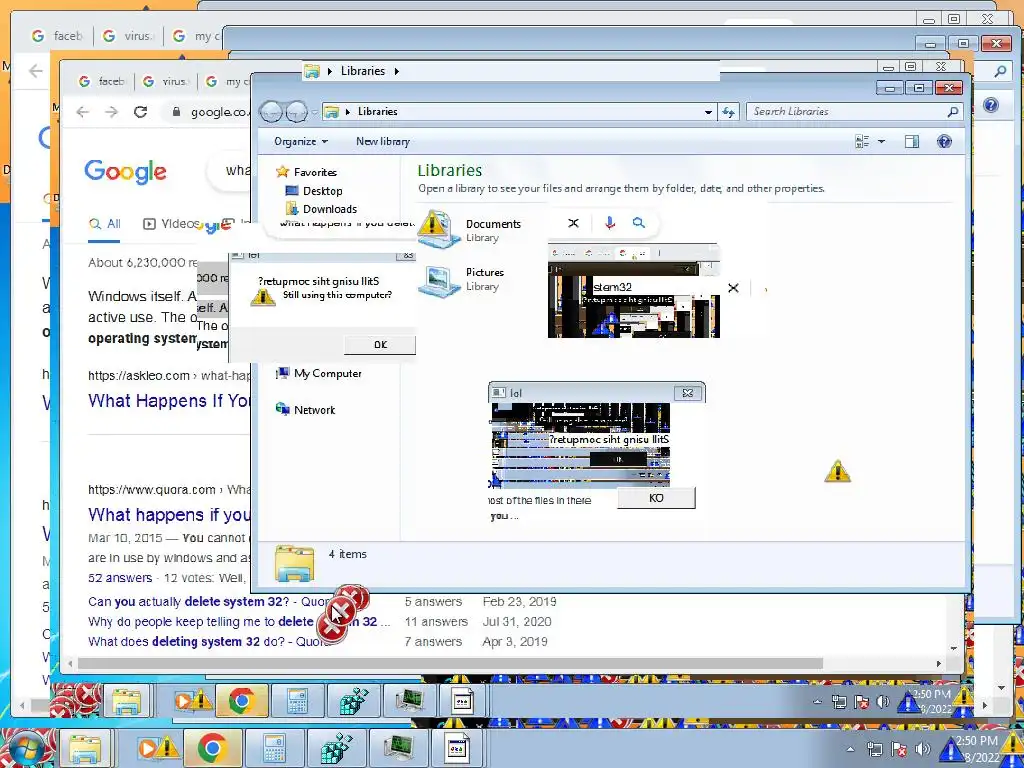
Task: Open Calculator from the bottom taskbar
Action: [273, 748]
